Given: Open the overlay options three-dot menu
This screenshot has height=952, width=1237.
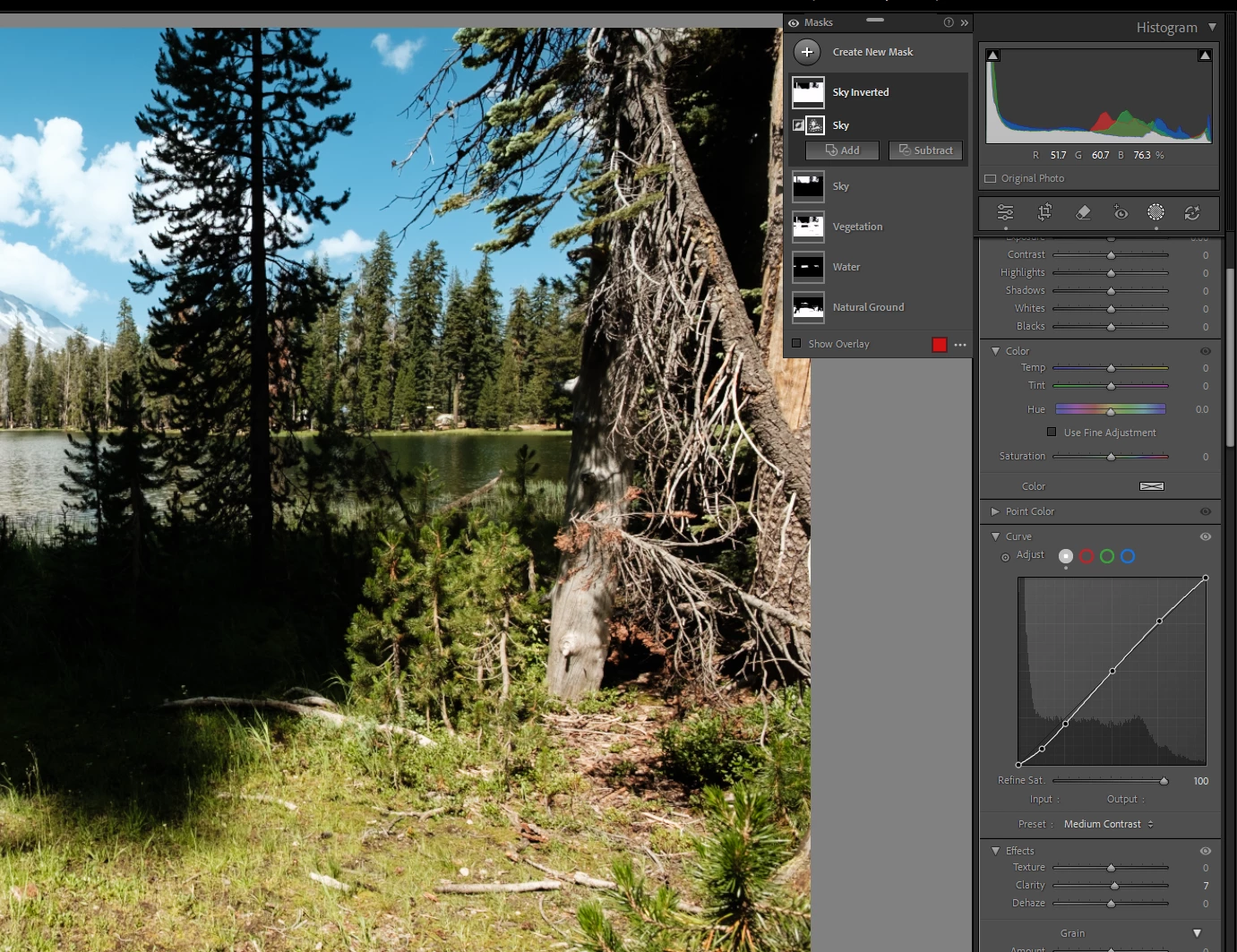Looking at the screenshot, I should coord(960,345).
